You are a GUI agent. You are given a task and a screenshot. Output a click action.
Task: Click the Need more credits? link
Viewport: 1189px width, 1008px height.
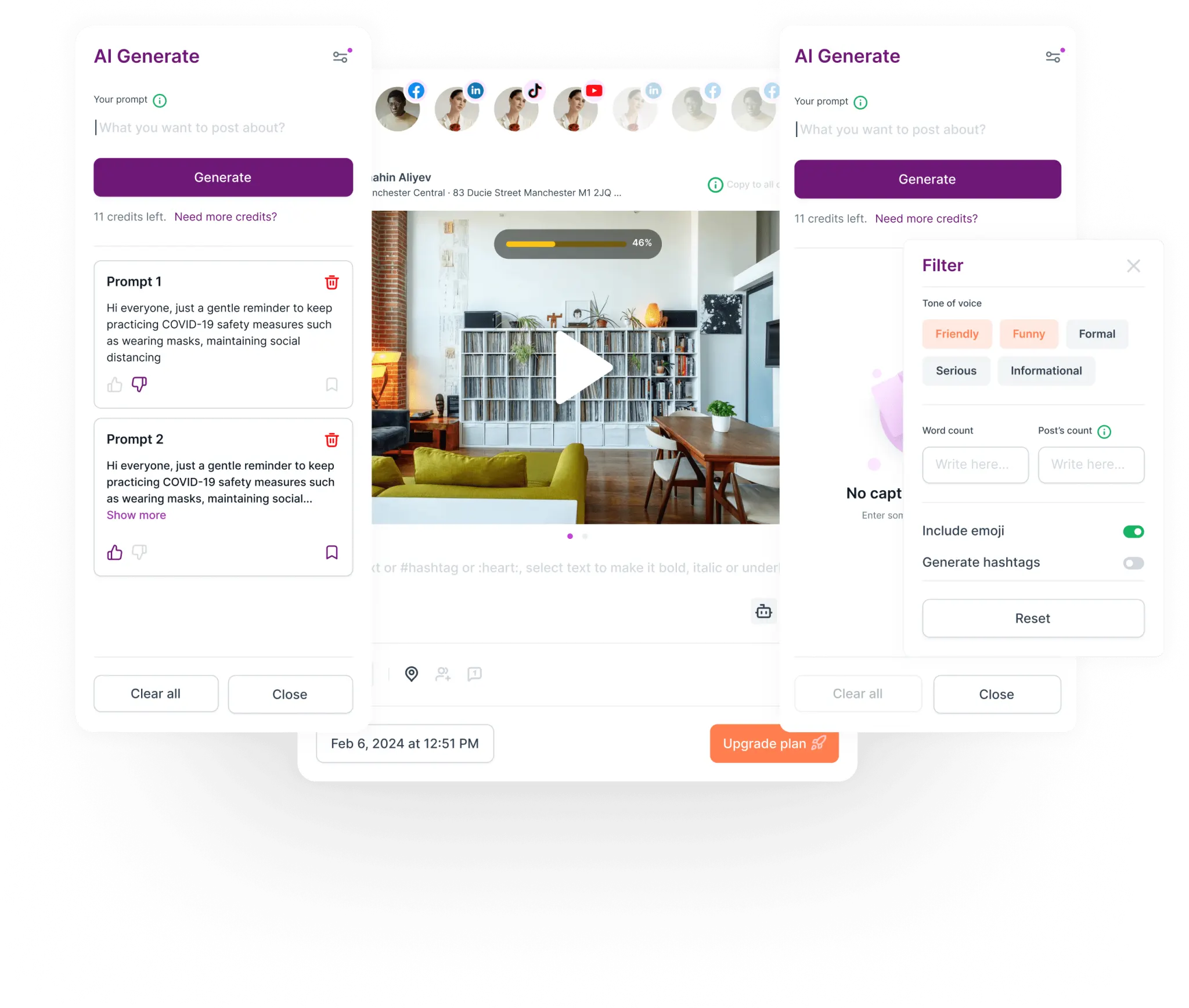[x=225, y=216]
